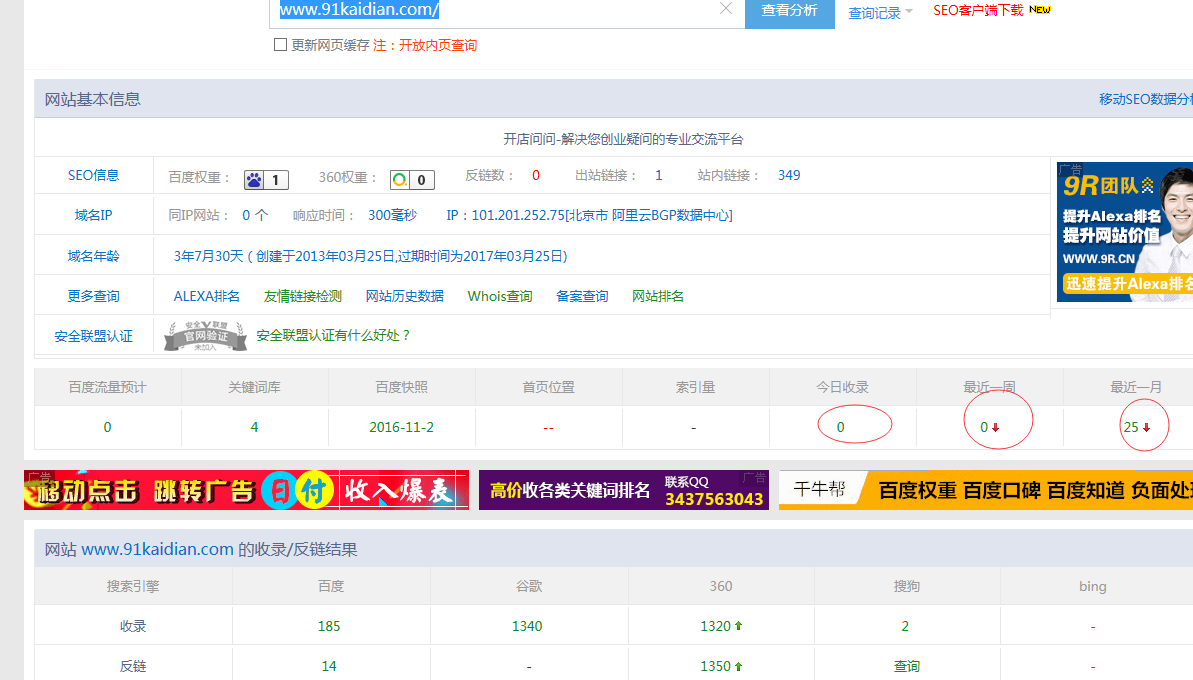The width and height of the screenshot is (1193, 680).
Task: Click the 9R团队 Alexa ranking ad image
Action: tap(1124, 232)
